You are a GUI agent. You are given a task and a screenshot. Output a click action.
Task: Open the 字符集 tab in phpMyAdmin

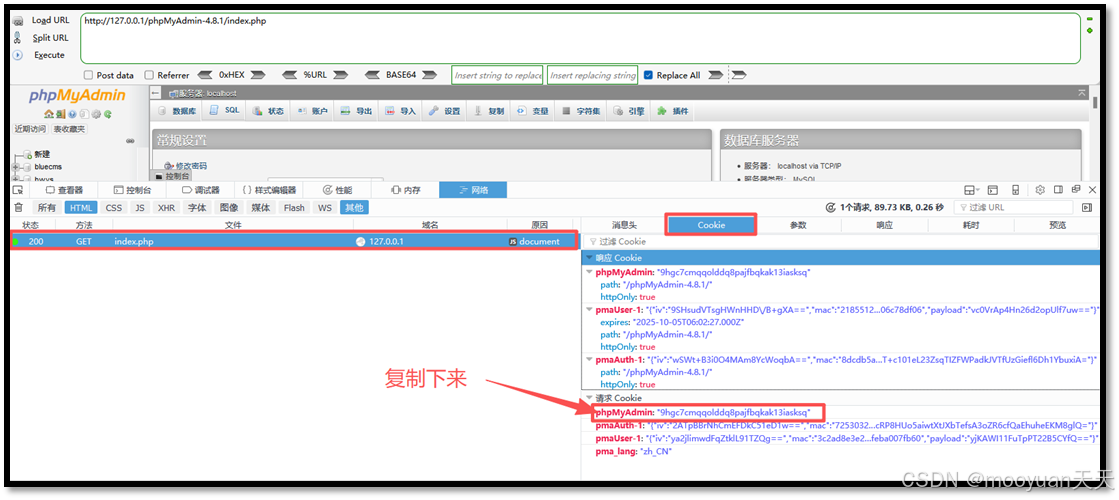(x=581, y=111)
